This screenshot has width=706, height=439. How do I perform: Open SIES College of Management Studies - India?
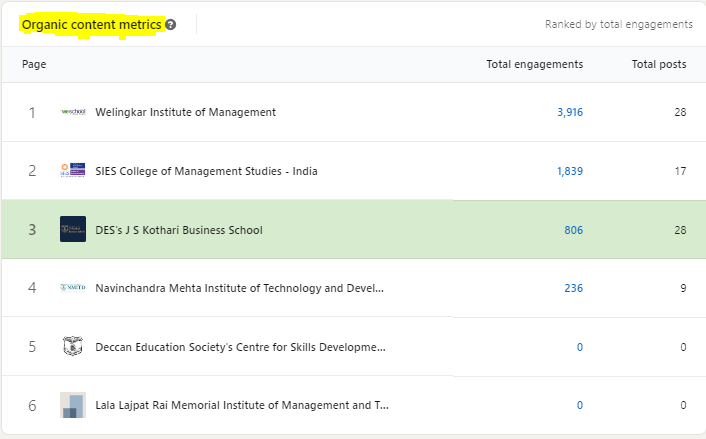(x=206, y=171)
